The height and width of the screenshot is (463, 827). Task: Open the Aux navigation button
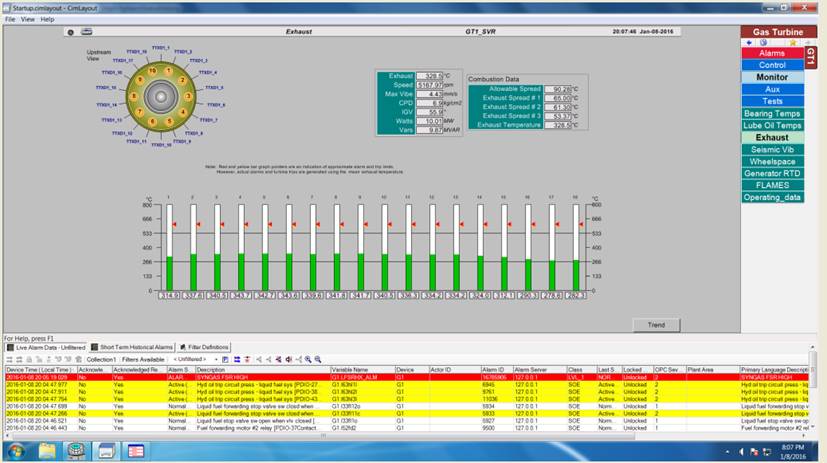click(772, 89)
